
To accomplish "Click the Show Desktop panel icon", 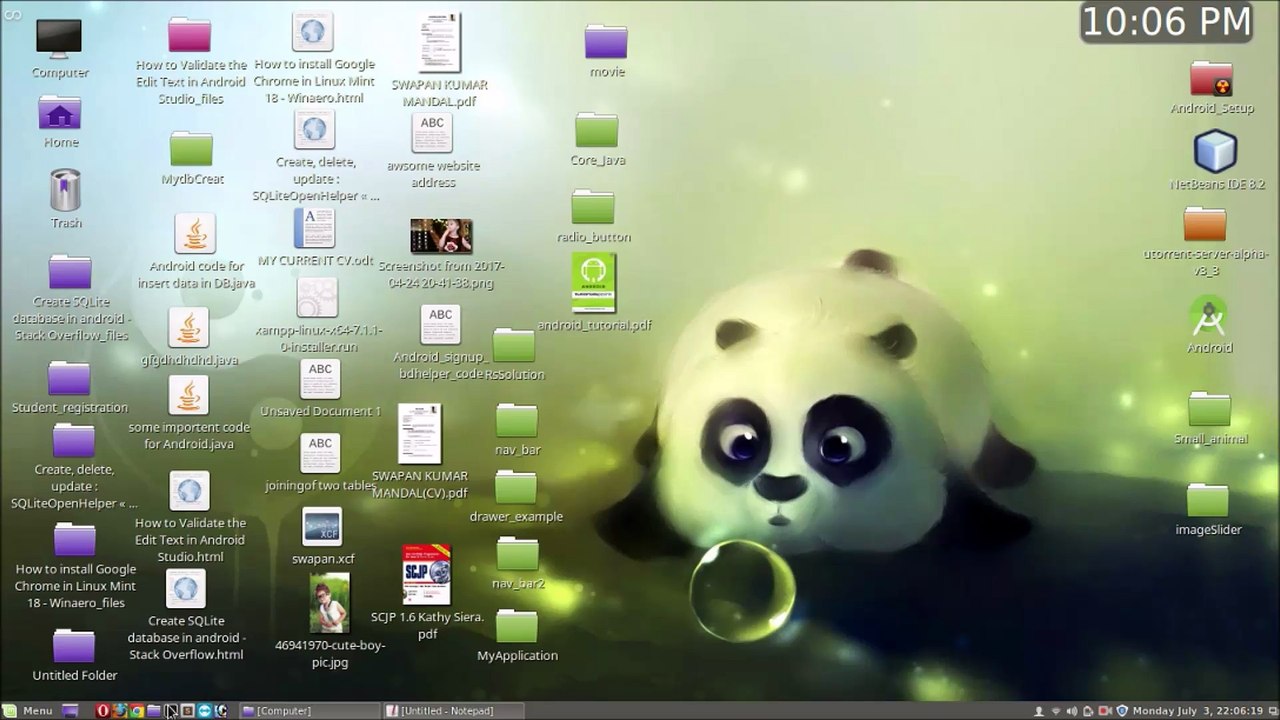I will (x=70, y=711).
